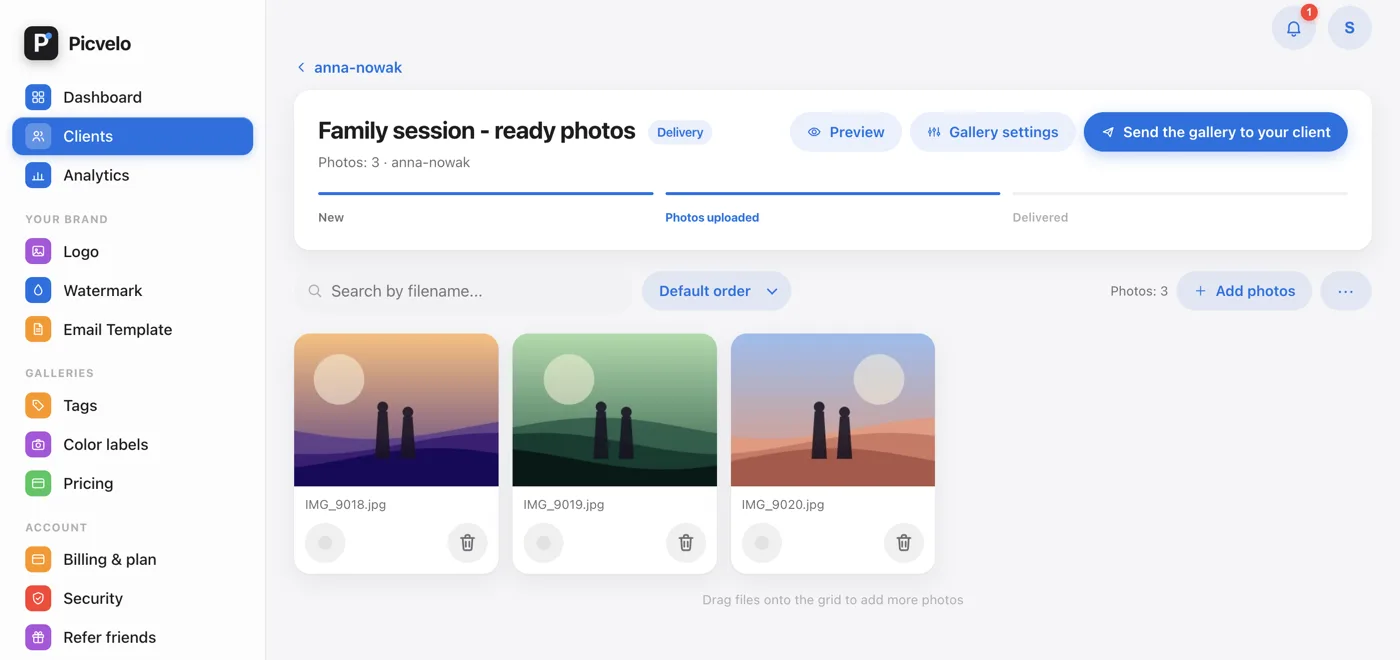Open the user avatar S menu

[1349, 28]
